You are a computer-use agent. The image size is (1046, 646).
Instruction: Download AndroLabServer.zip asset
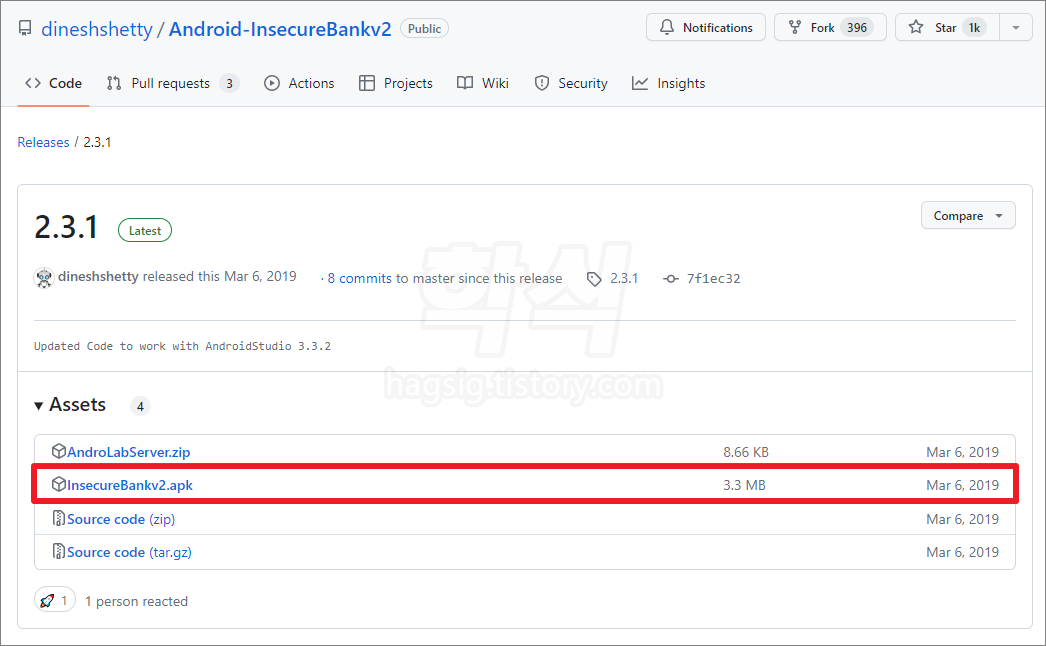(x=129, y=452)
